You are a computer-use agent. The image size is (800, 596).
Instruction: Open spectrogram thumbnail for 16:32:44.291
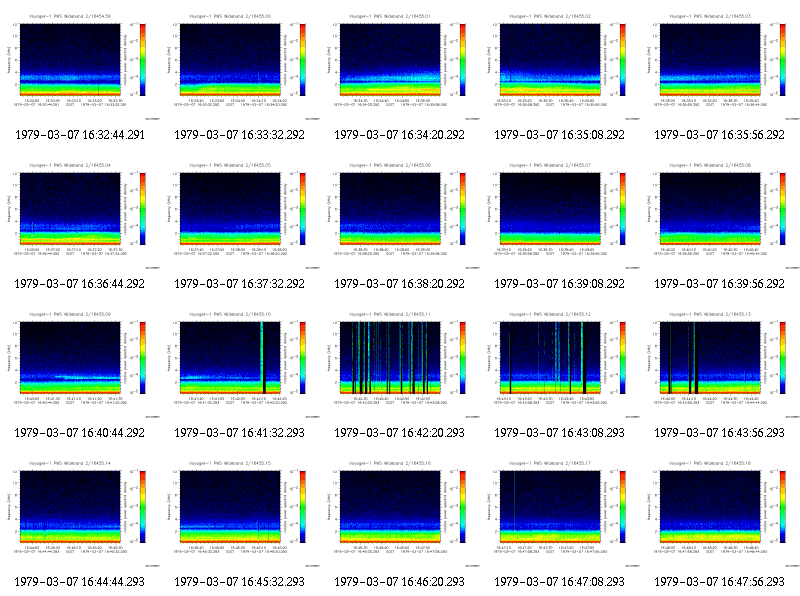click(80, 65)
